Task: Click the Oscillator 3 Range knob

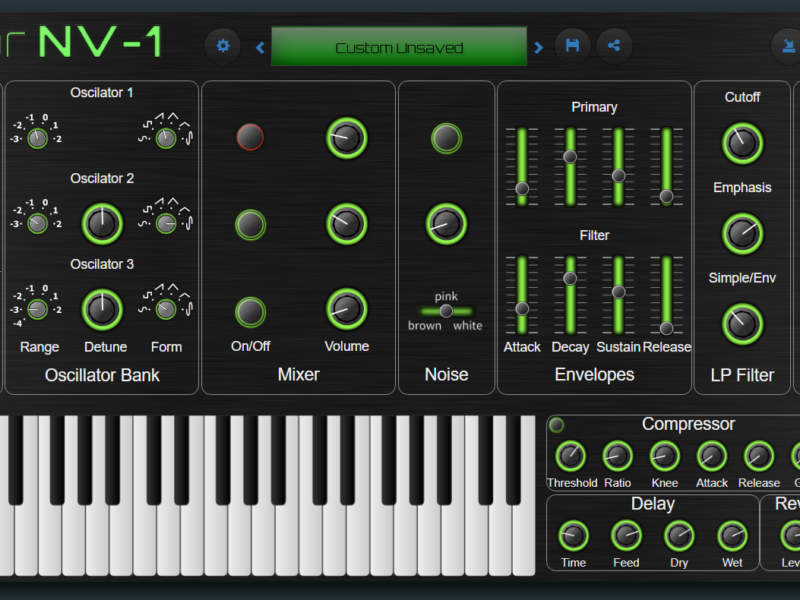Action: tap(37, 310)
